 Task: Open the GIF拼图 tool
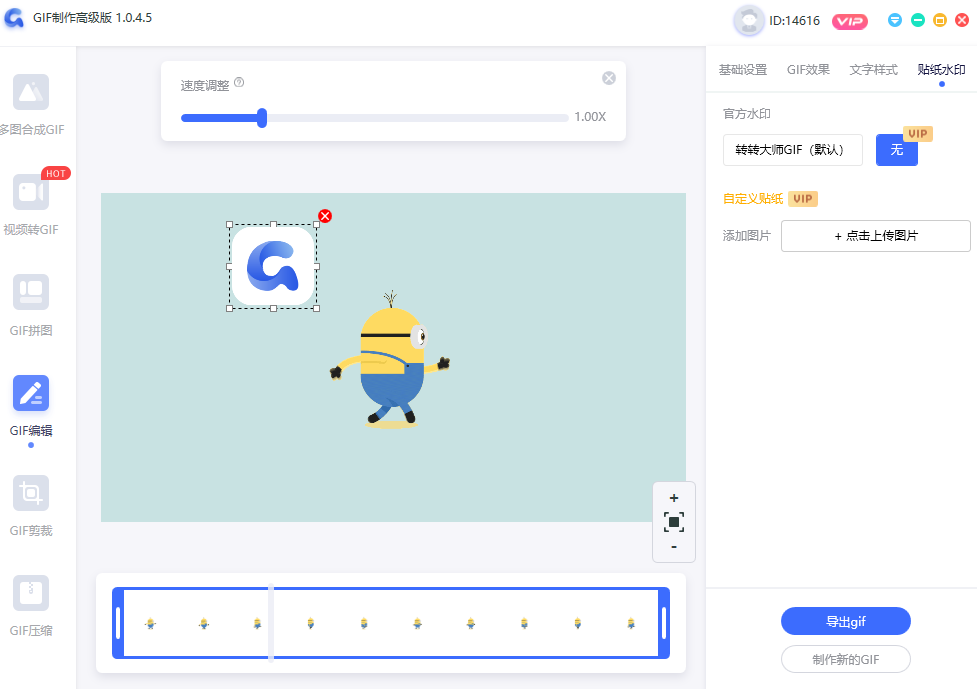tap(31, 305)
